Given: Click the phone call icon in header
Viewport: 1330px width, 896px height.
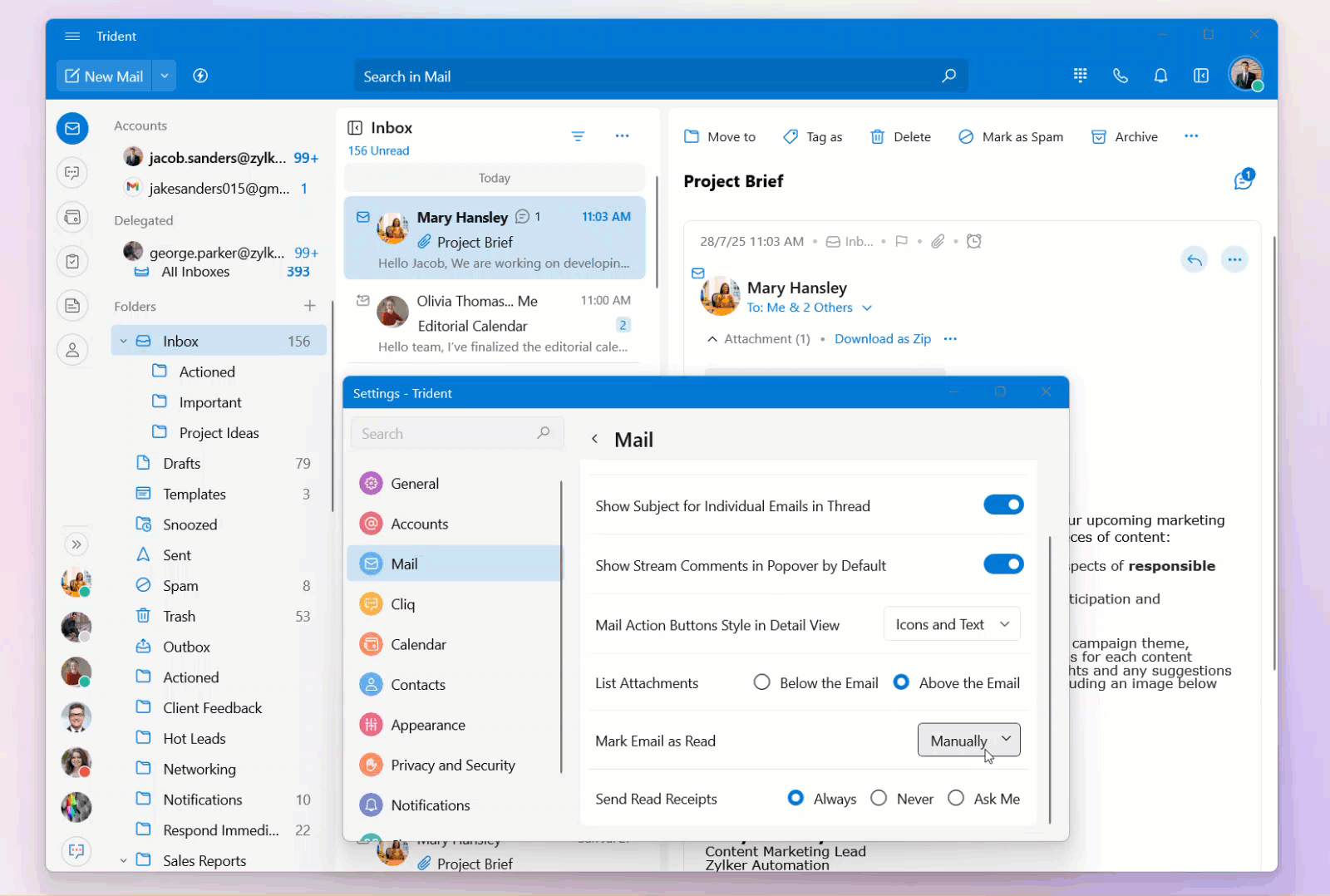Looking at the screenshot, I should coord(1121,76).
